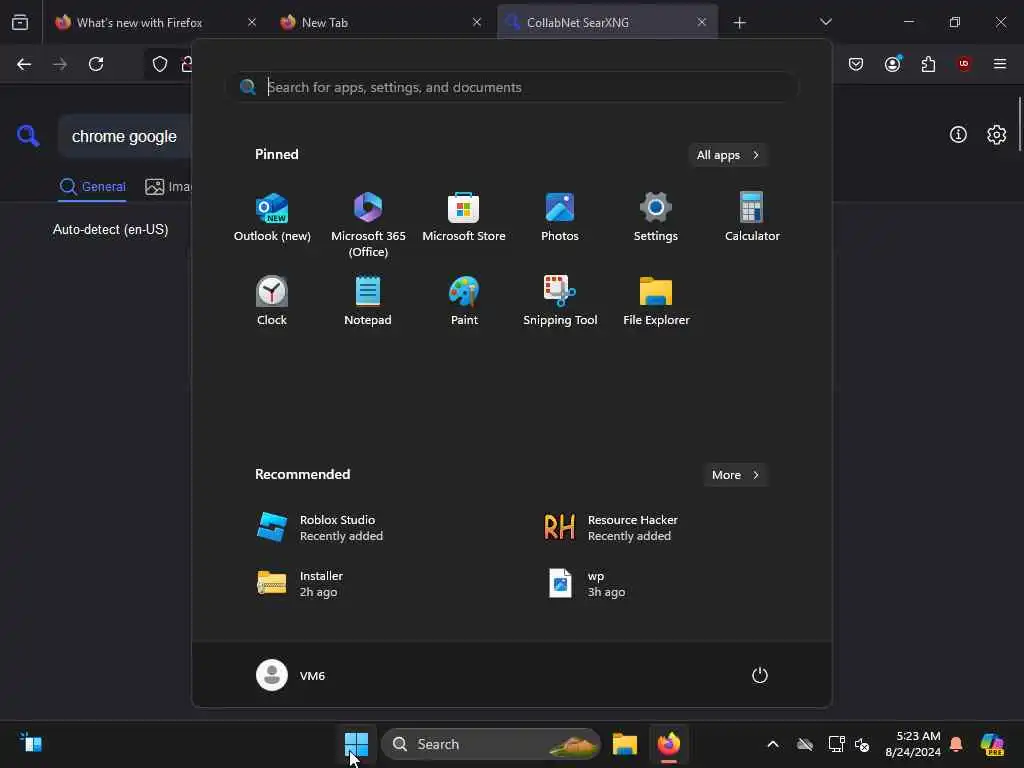Open the clock showing 5:23 AM

(x=912, y=744)
